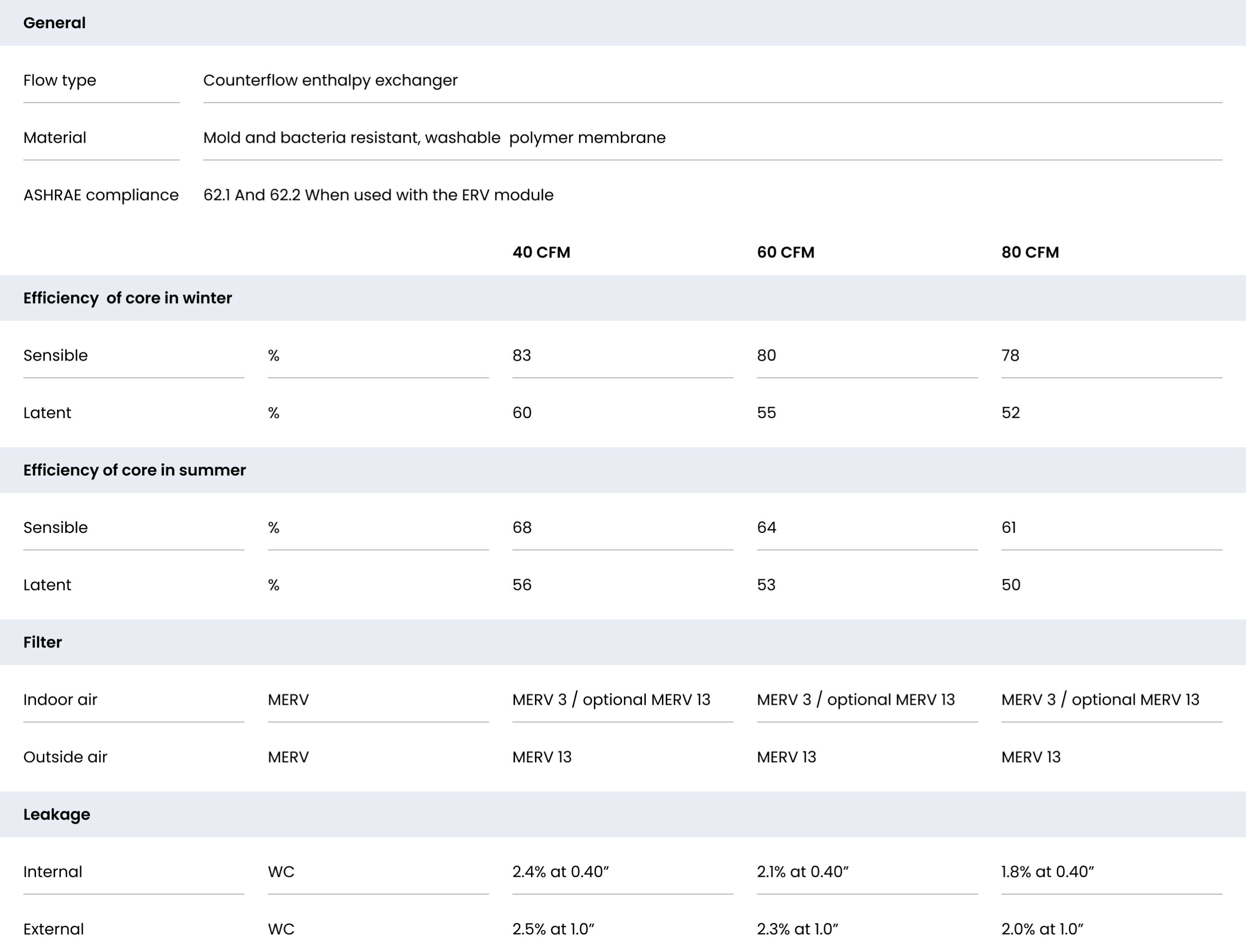Screen dimensions: 1246x952
Task: Click summer Sensible value '61'
Action: (1008, 528)
